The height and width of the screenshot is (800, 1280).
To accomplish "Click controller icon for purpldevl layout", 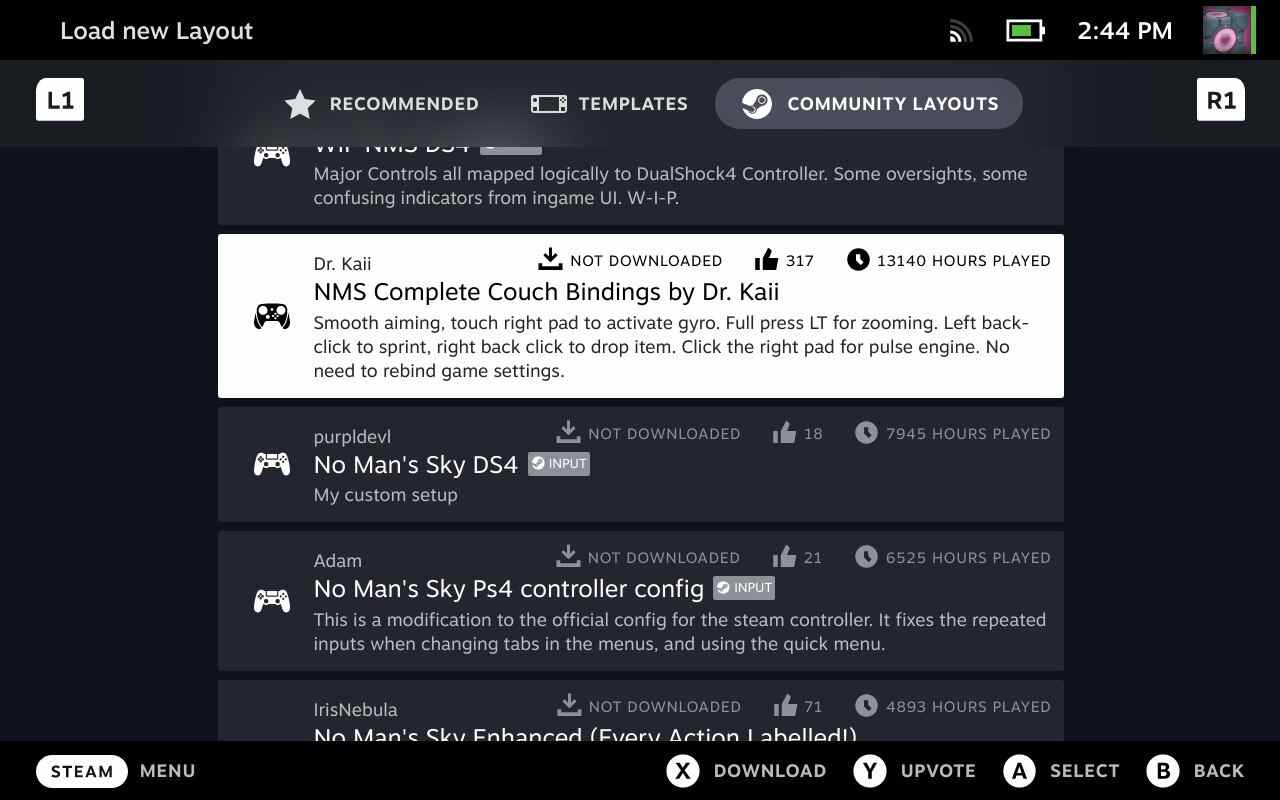I will pyautogui.click(x=272, y=464).
